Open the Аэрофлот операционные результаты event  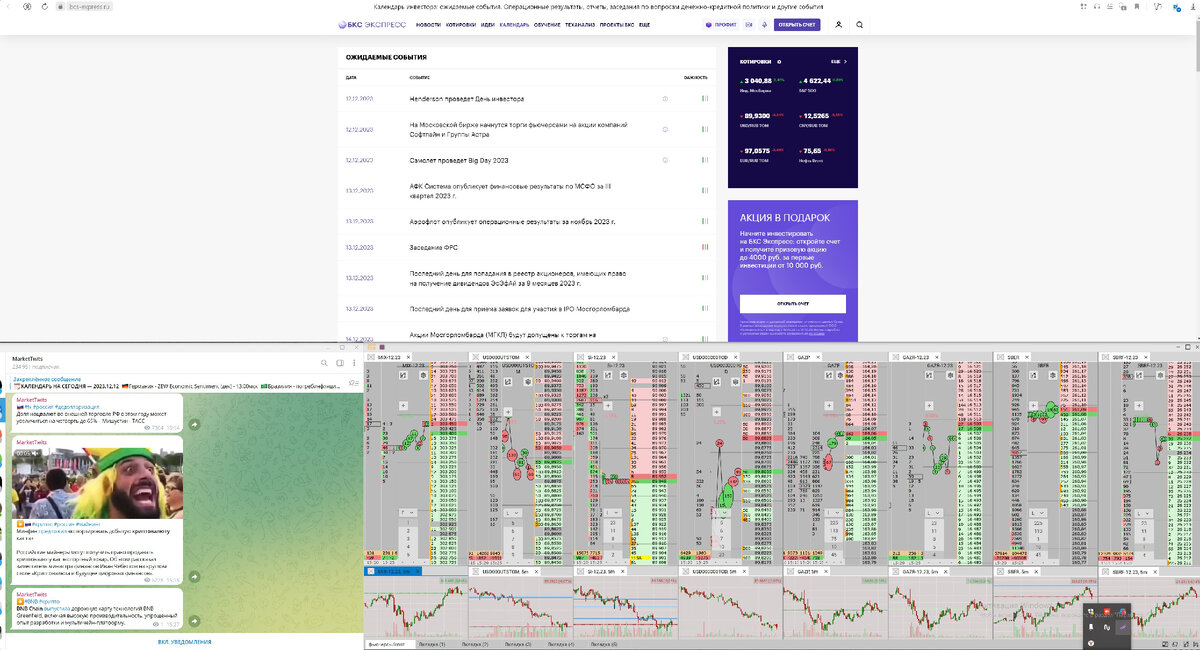pos(512,221)
